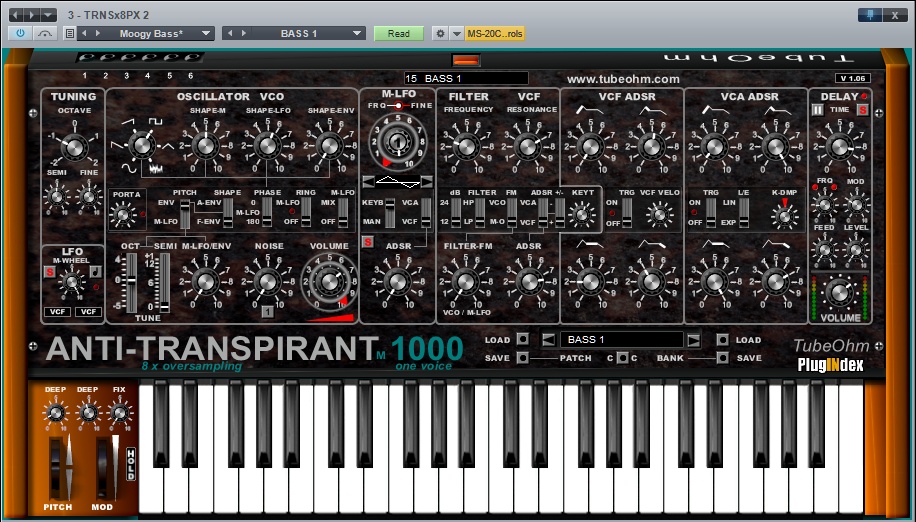Click the pause icon in the Delay section
This screenshot has height=522, width=916.
[817, 109]
